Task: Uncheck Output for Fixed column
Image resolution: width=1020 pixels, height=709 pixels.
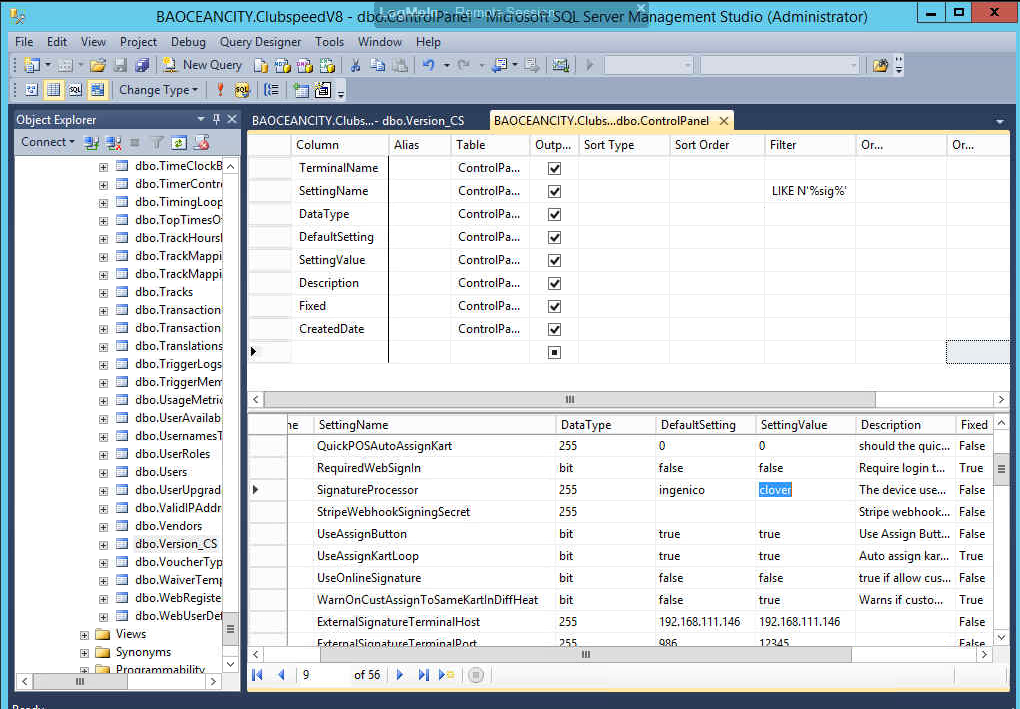Action: [554, 306]
